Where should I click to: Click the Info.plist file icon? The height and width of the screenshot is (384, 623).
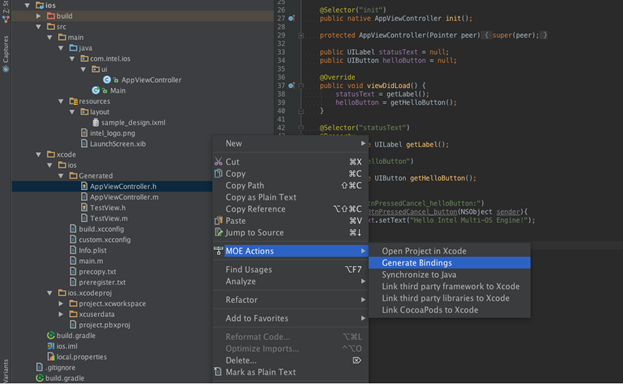(73, 250)
